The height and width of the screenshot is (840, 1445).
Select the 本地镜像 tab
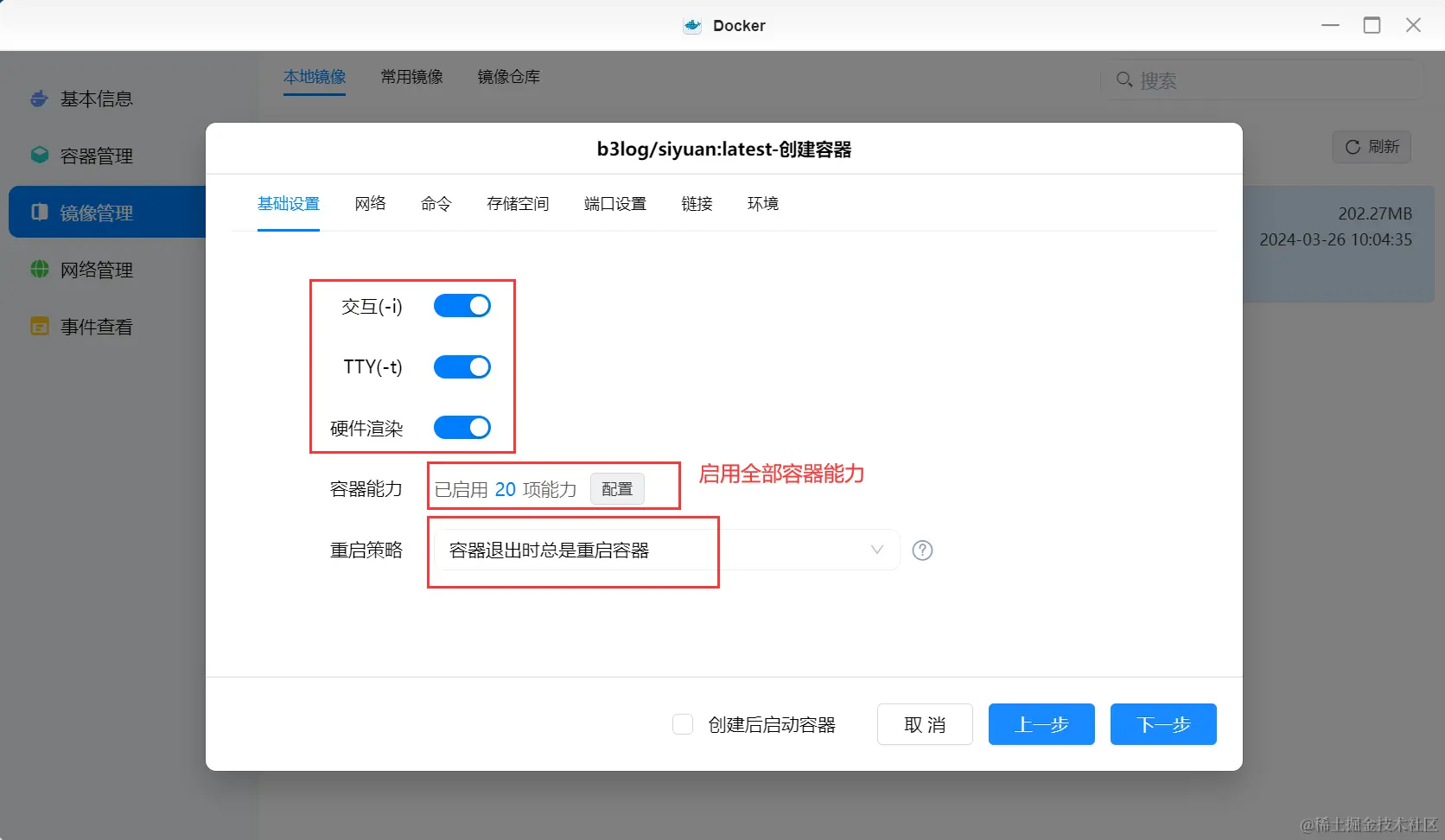pyautogui.click(x=315, y=77)
